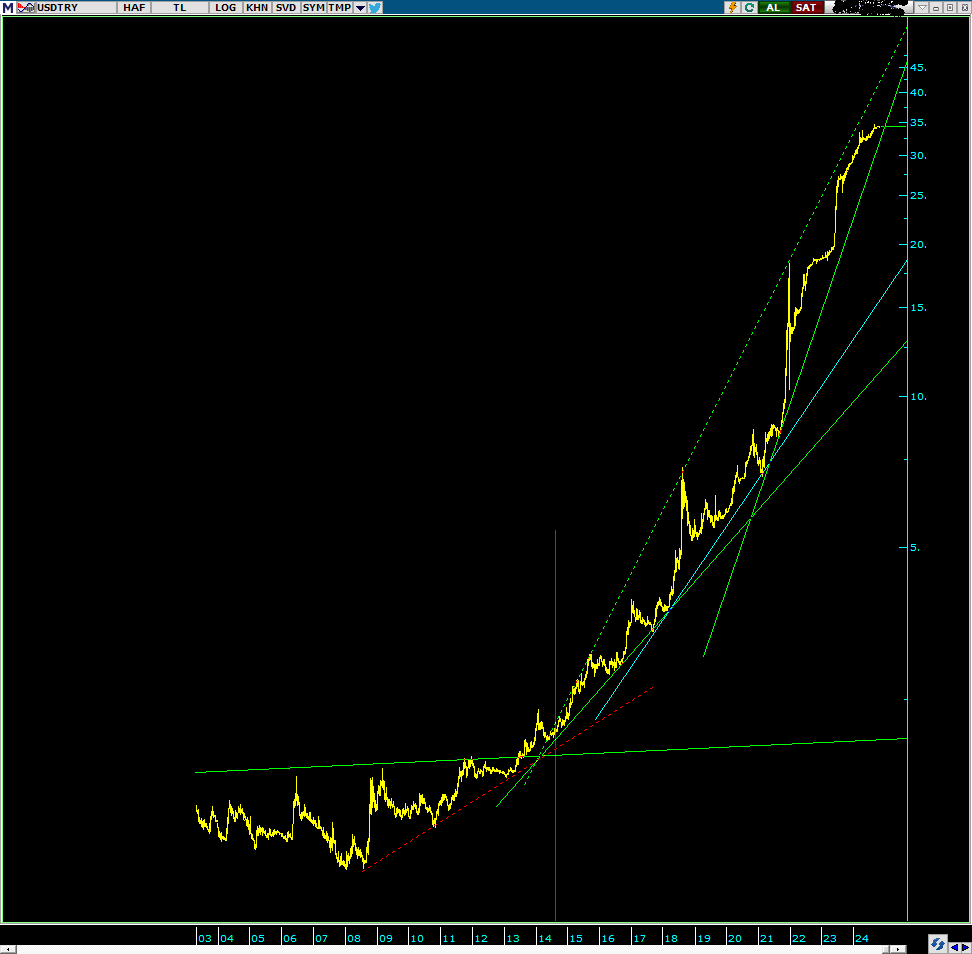Open the TMP menu item
972x954 pixels.
coord(340,7)
